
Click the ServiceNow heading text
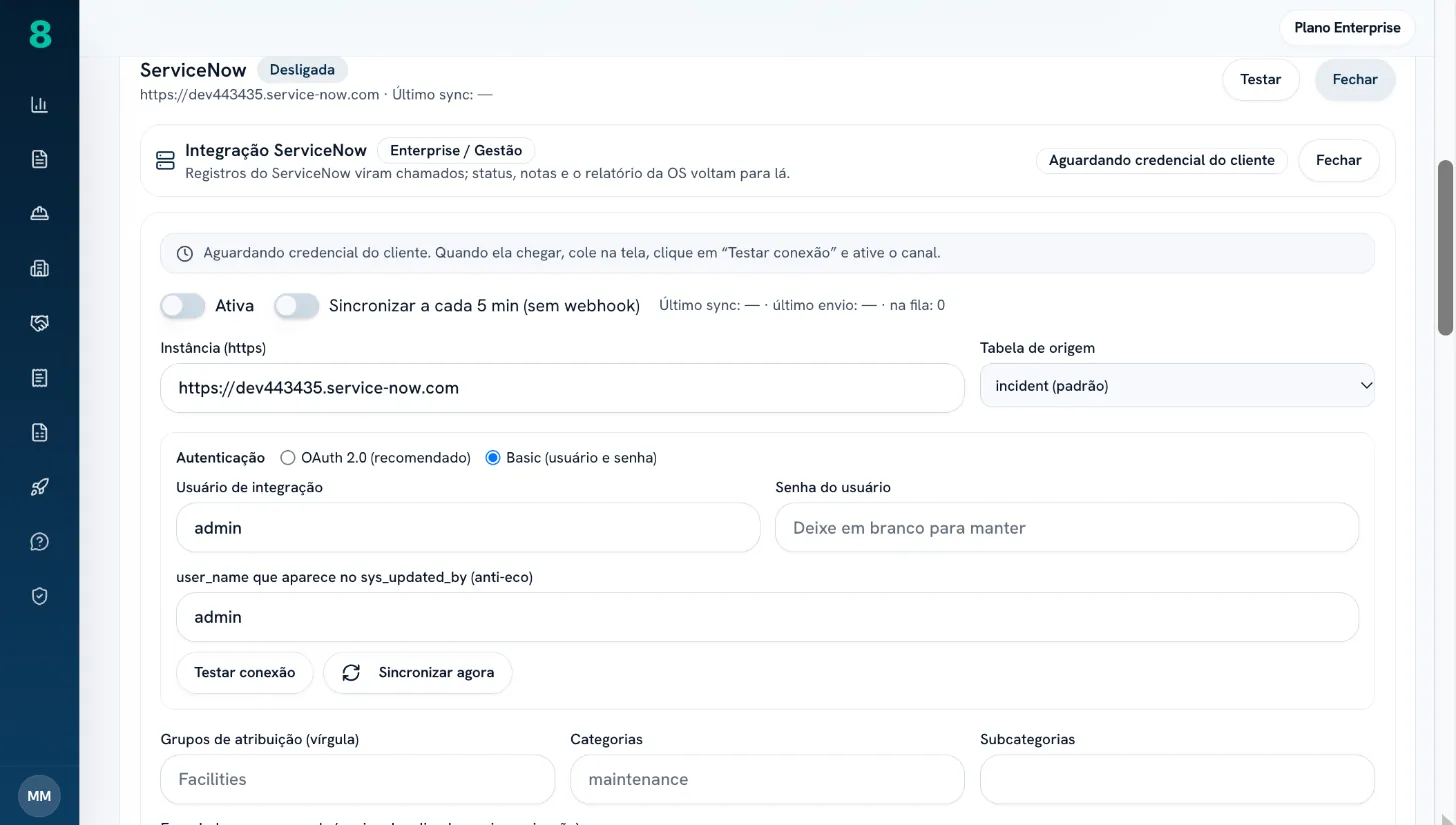tap(193, 70)
